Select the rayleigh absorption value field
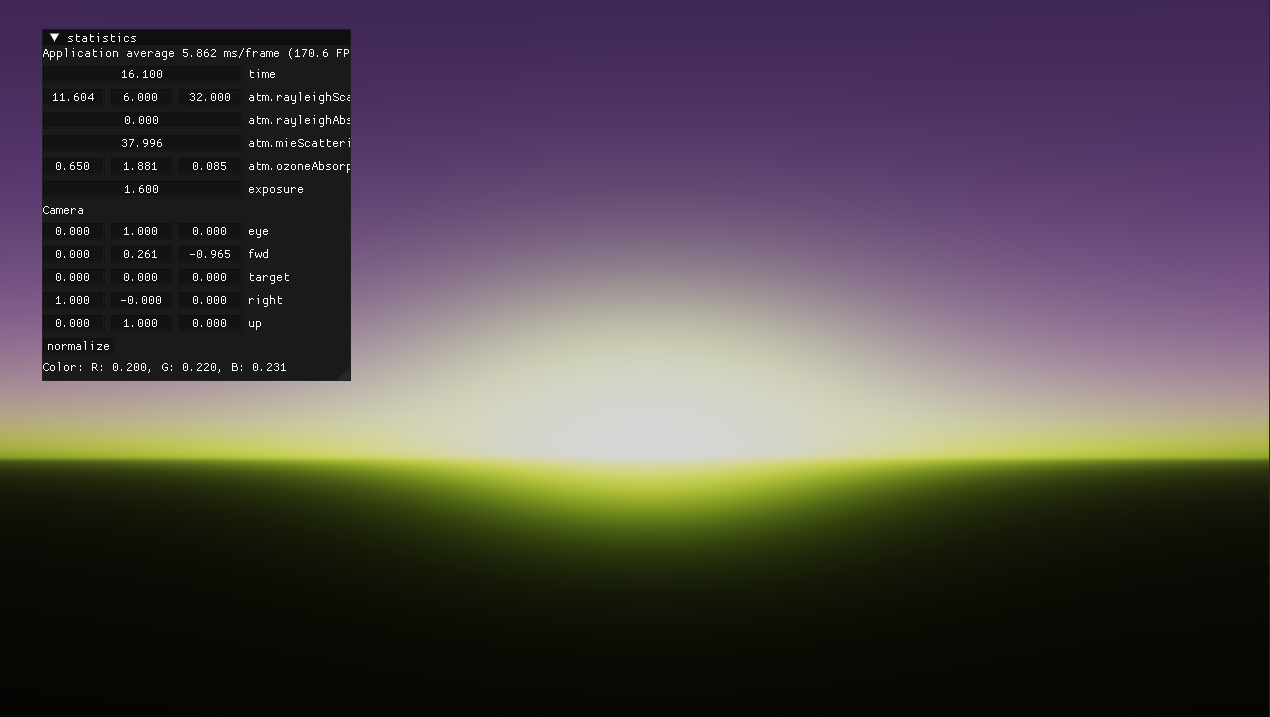Viewport: 1270px width, 717px height. (142, 120)
